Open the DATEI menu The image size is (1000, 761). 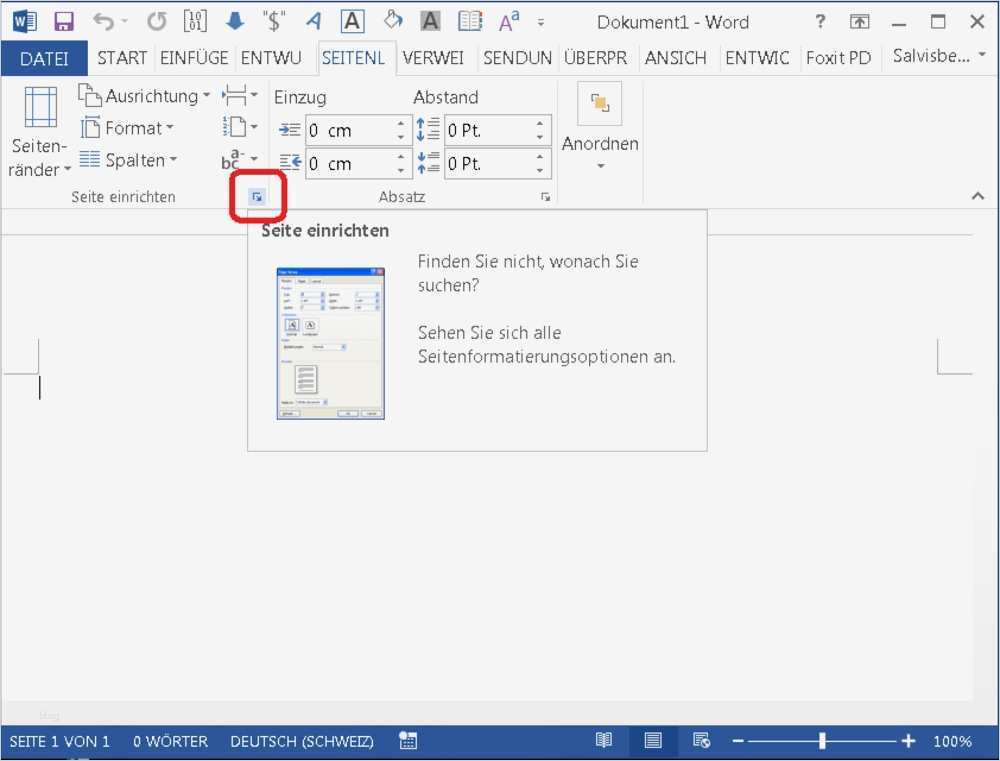pyautogui.click(x=44, y=58)
